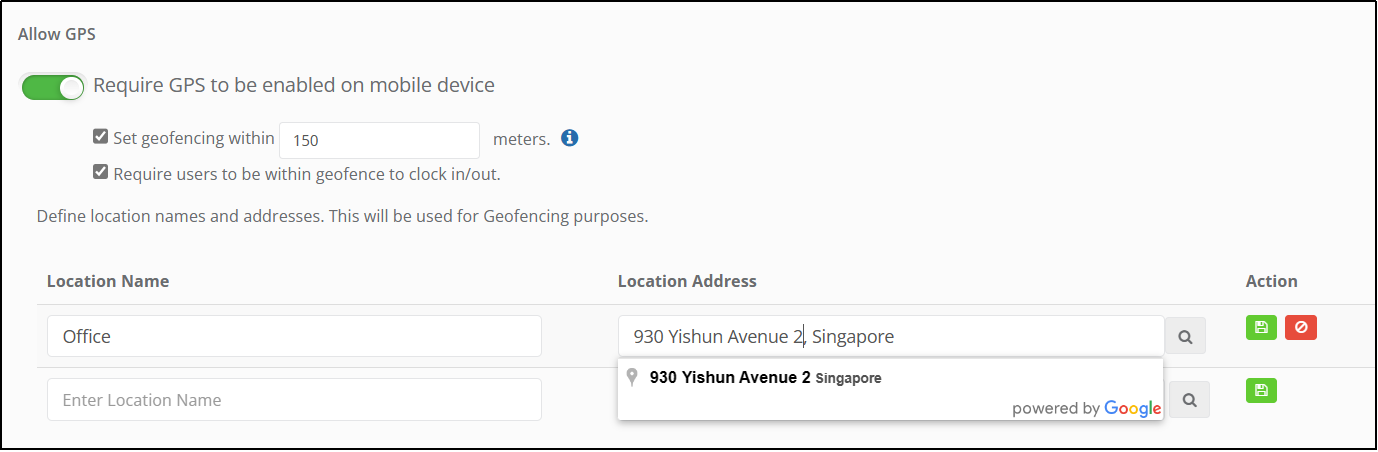Click the Require users within geofence label

coord(306,173)
